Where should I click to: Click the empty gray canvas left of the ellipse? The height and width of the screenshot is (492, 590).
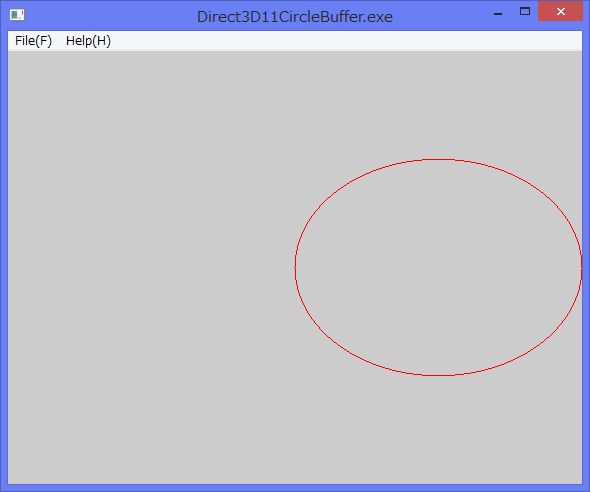[151, 267]
